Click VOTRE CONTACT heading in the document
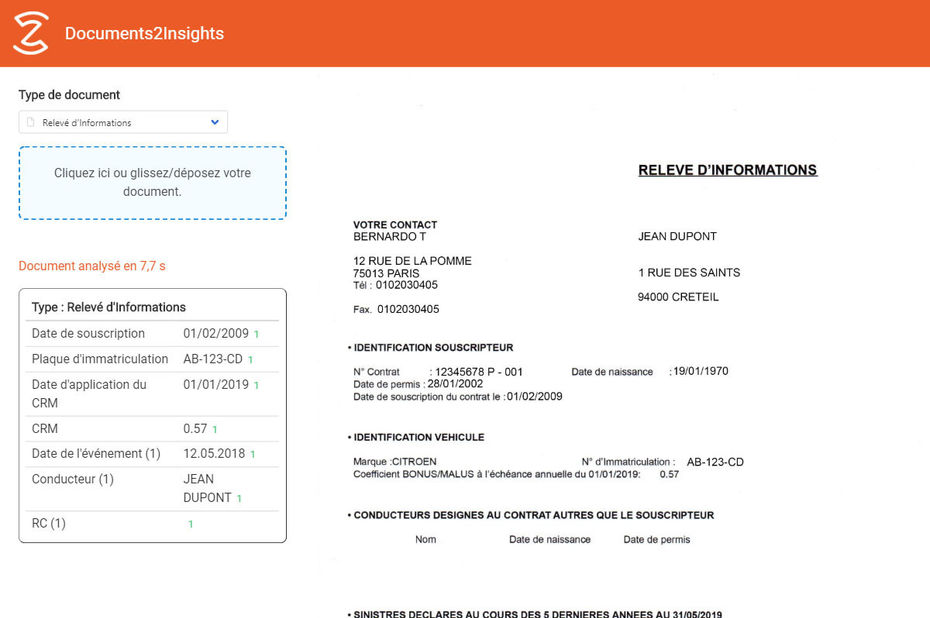This screenshot has height=618, width=930. (395, 225)
